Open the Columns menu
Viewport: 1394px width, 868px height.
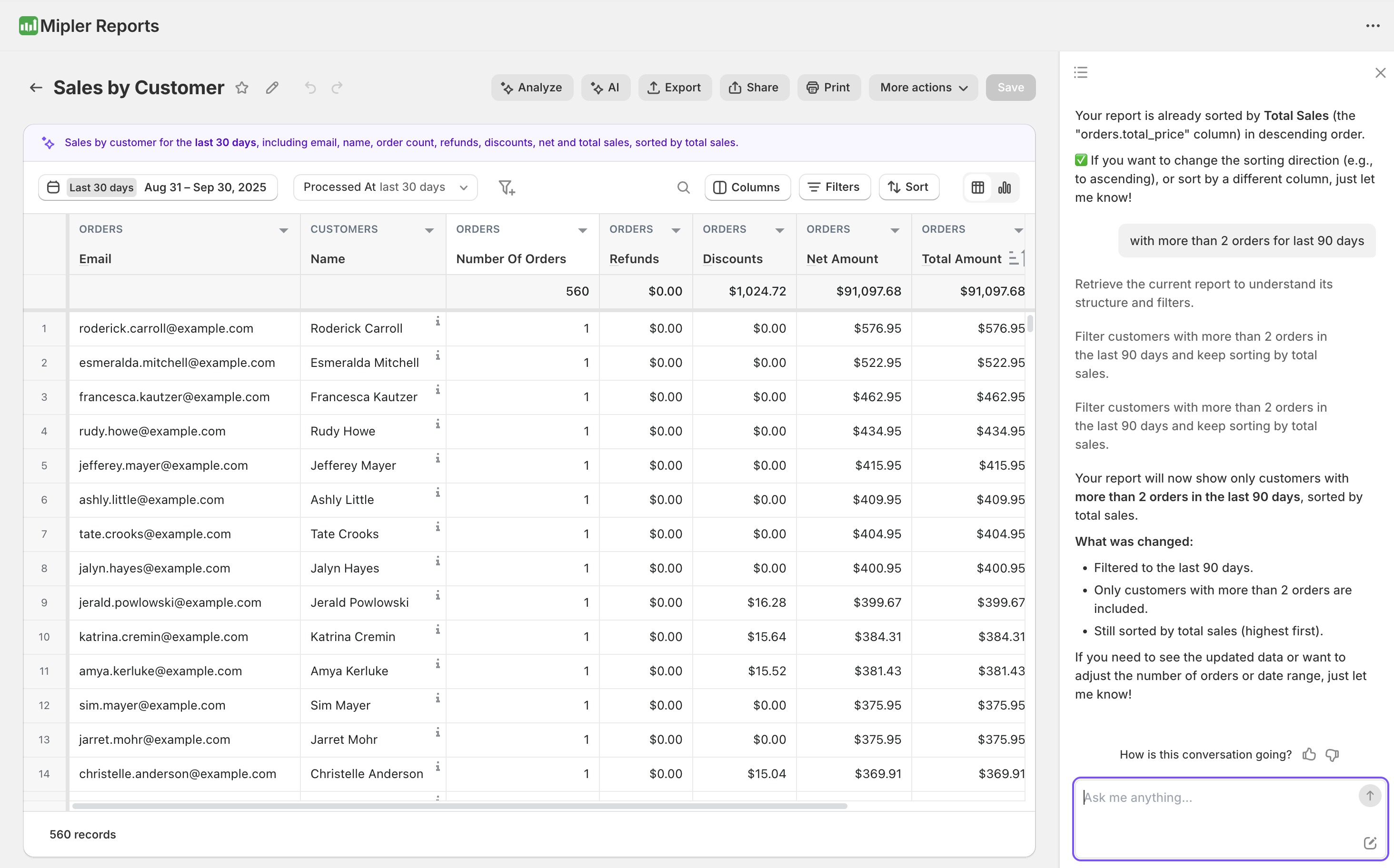pyautogui.click(x=747, y=187)
